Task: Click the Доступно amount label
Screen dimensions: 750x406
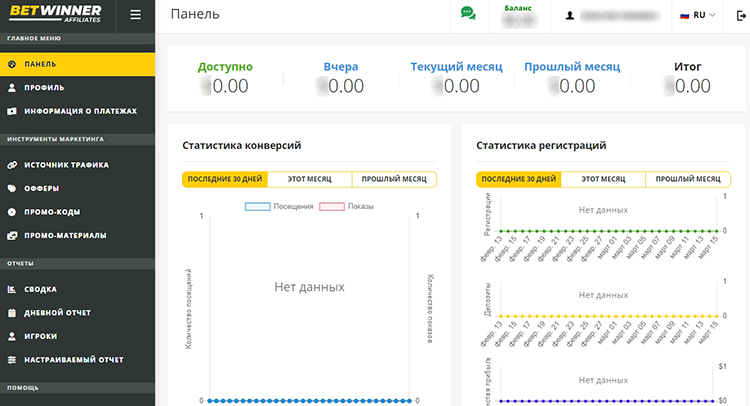Action: coord(225,67)
